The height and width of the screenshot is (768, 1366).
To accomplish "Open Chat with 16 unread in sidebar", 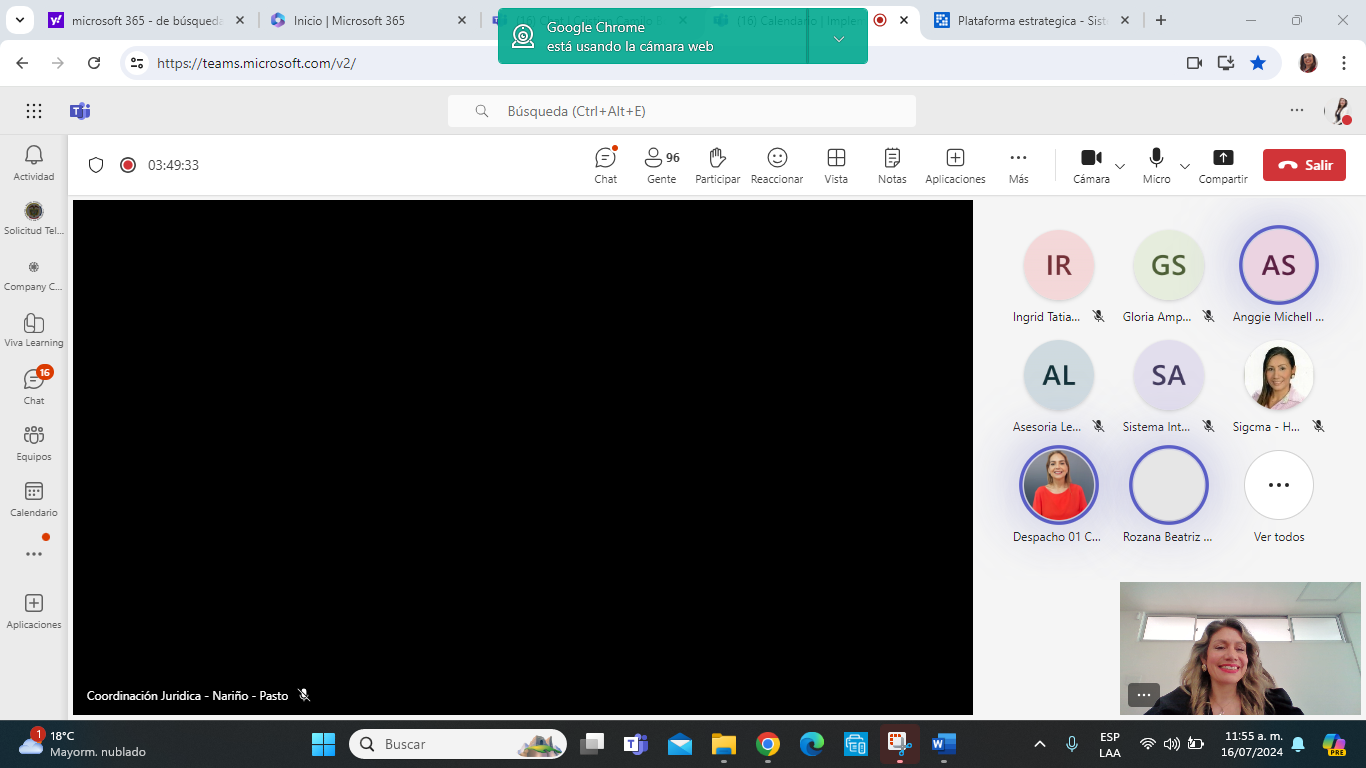I will click(x=34, y=386).
